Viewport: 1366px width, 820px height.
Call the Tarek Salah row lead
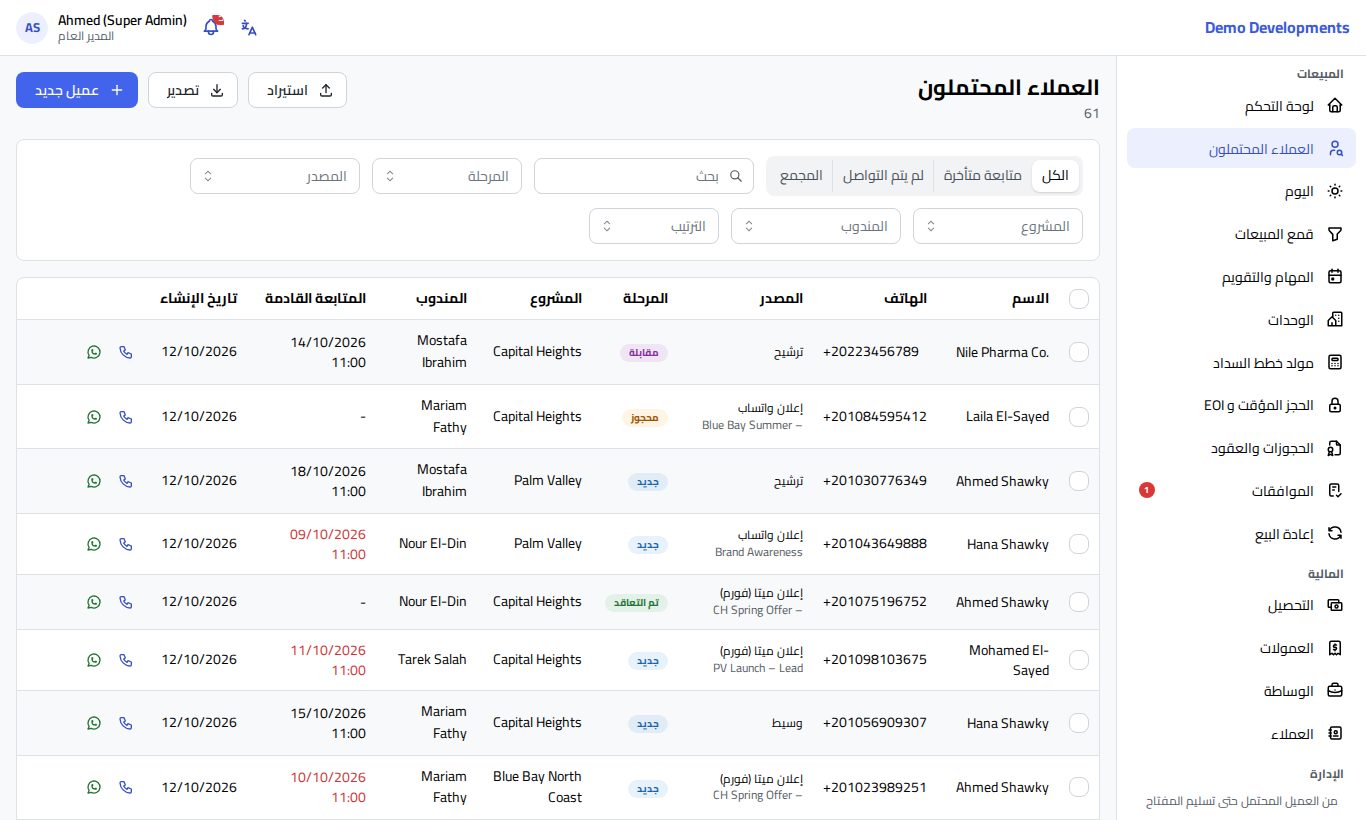pos(126,660)
